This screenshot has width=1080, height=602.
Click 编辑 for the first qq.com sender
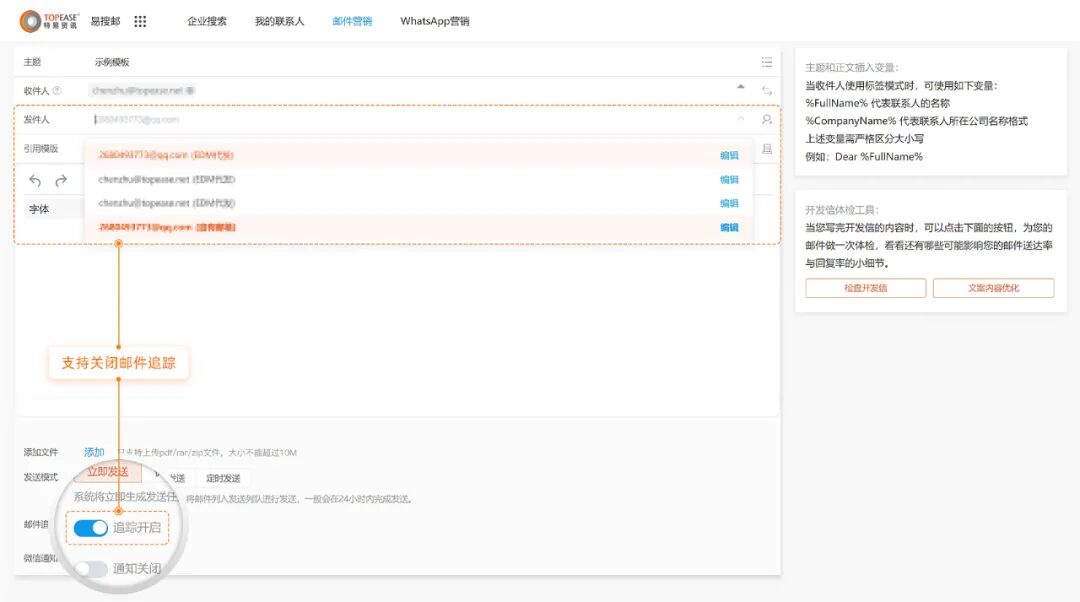coord(729,156)
